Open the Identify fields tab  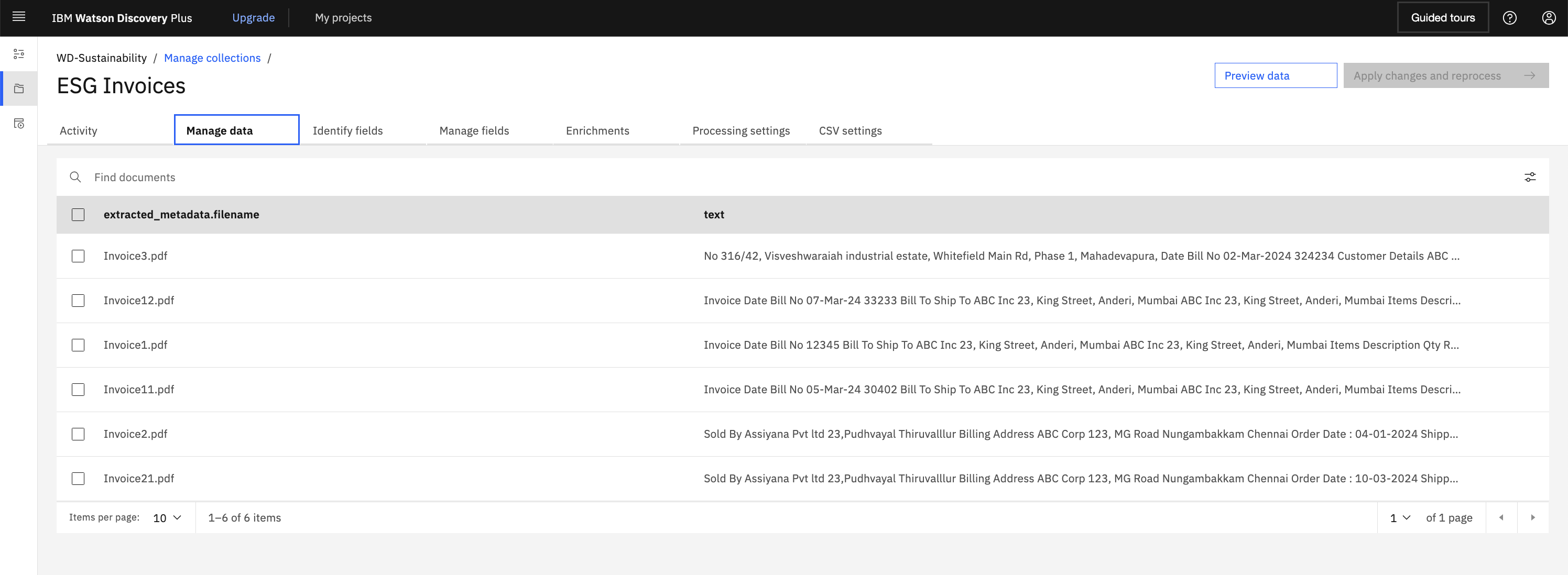click(347, 131)
